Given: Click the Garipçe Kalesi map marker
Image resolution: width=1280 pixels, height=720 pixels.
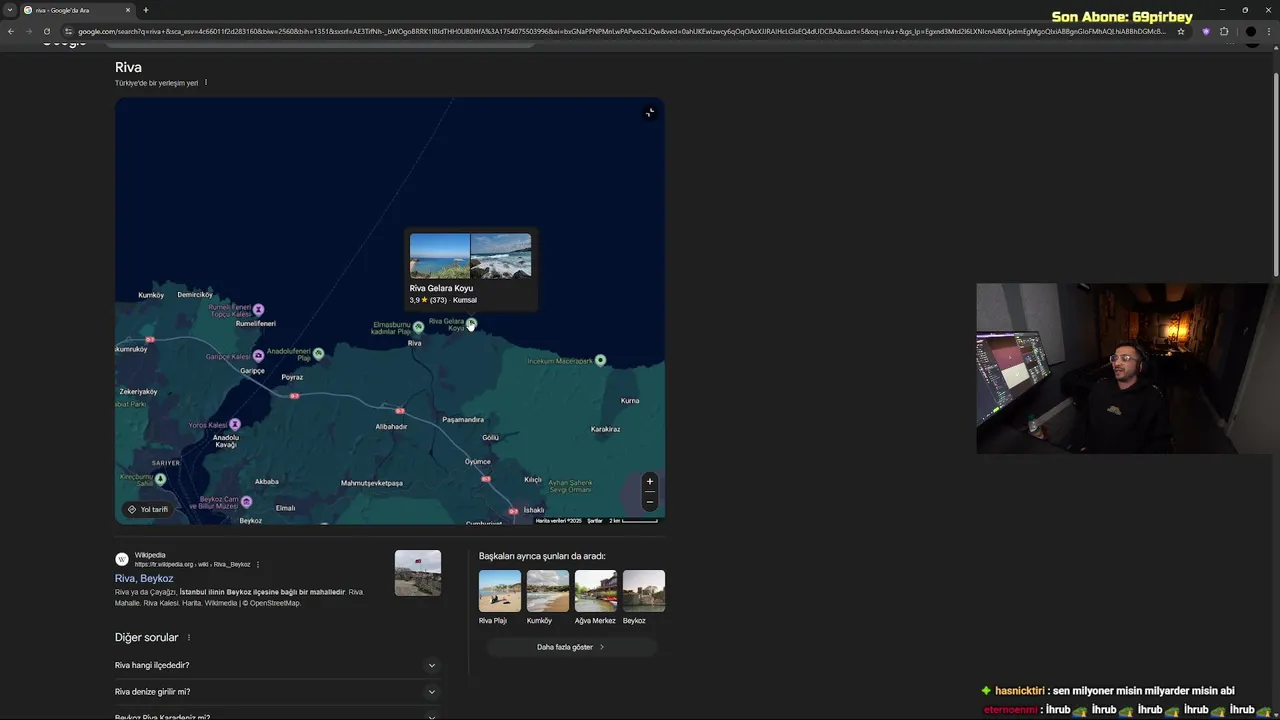Looking at the screenshot, I should pos(258,356).
